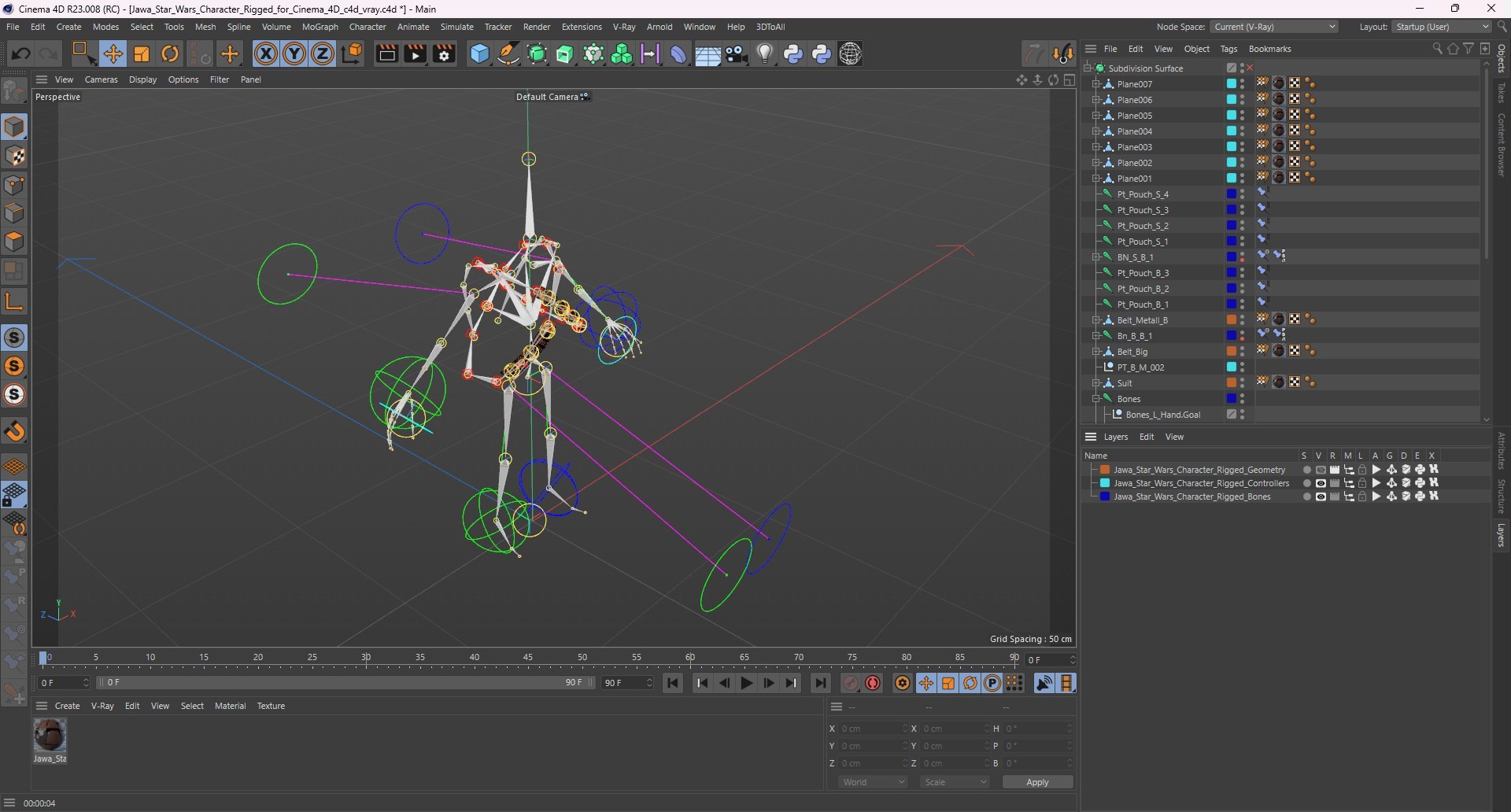Click the viewport maximize icon
Viewport: 1511px width, 812px height.
coord(1070,79)
